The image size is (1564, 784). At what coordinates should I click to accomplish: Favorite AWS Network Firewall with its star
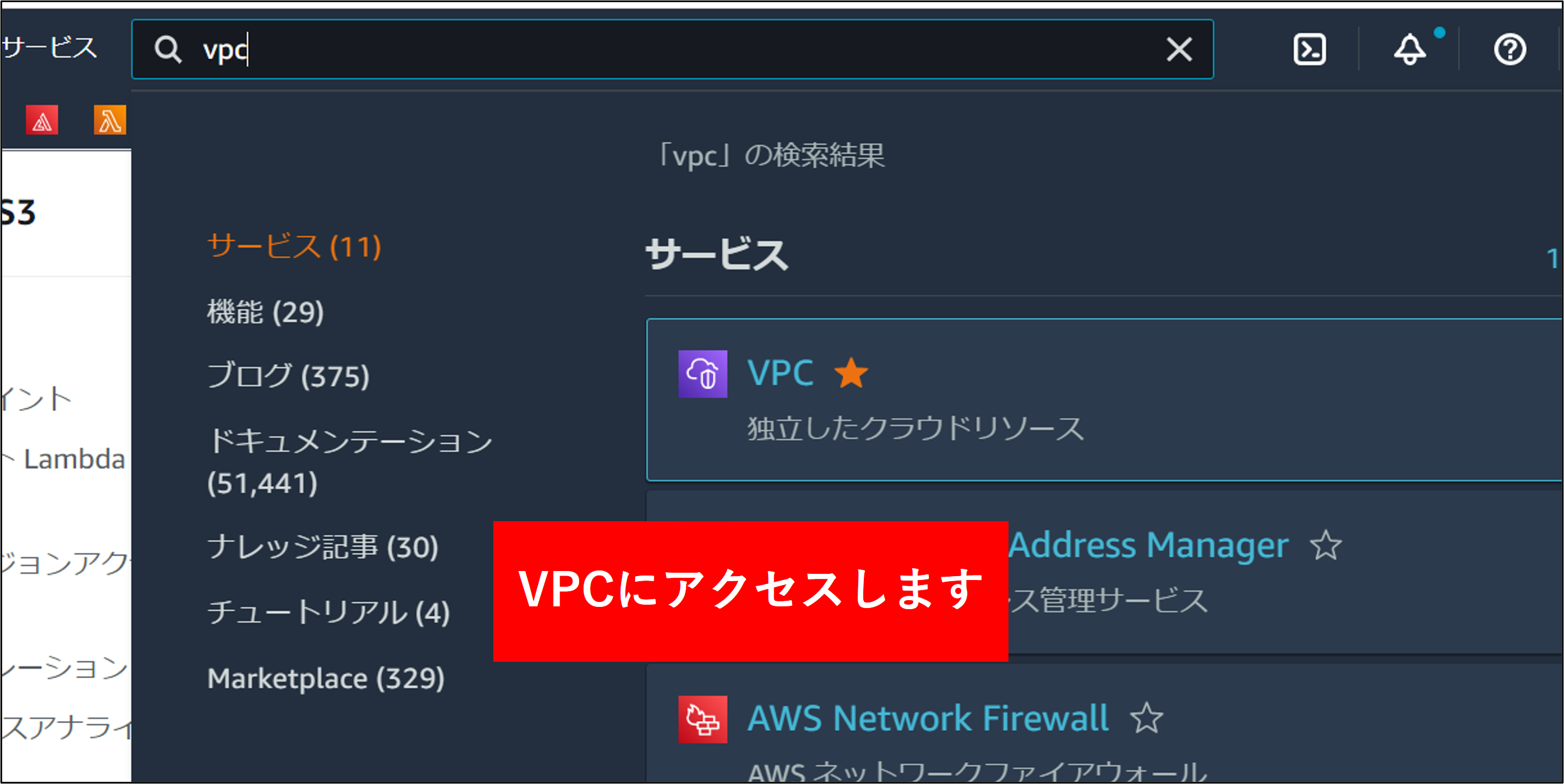pyautogui.click(x=1146, y=718)
